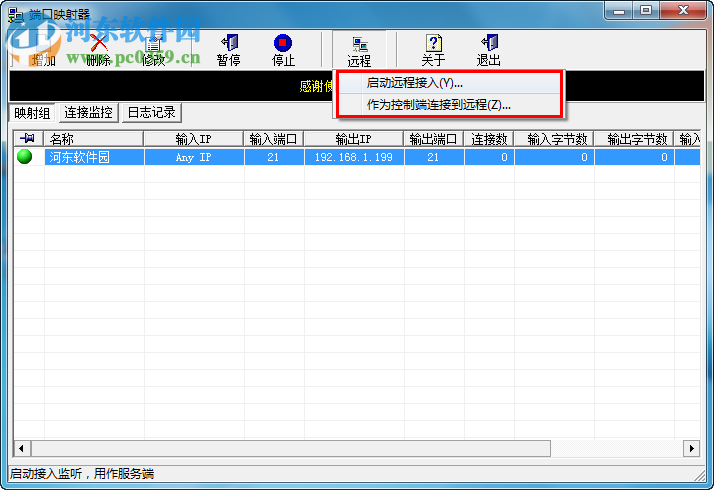Close the 端口映射器 window
Image resolution: width=714 pixels, height=490 pixels.
pos(683,11)
